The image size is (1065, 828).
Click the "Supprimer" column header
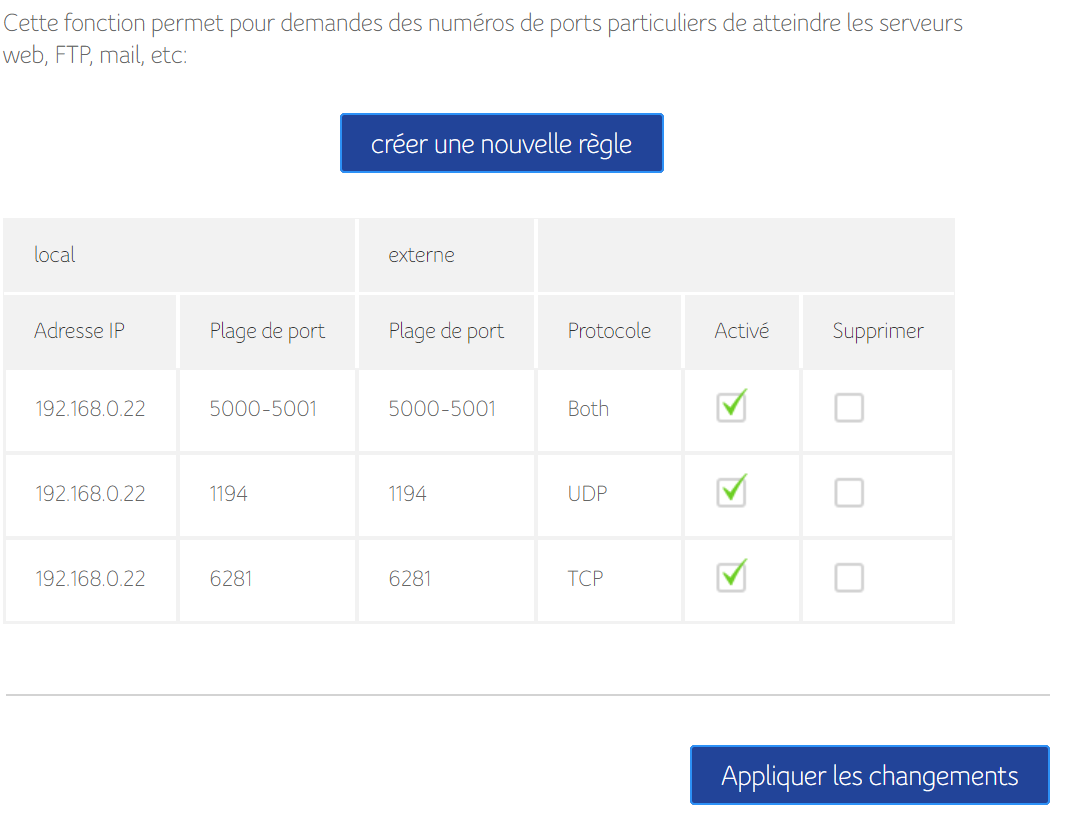pyautogui.click(x=878, y=331)
